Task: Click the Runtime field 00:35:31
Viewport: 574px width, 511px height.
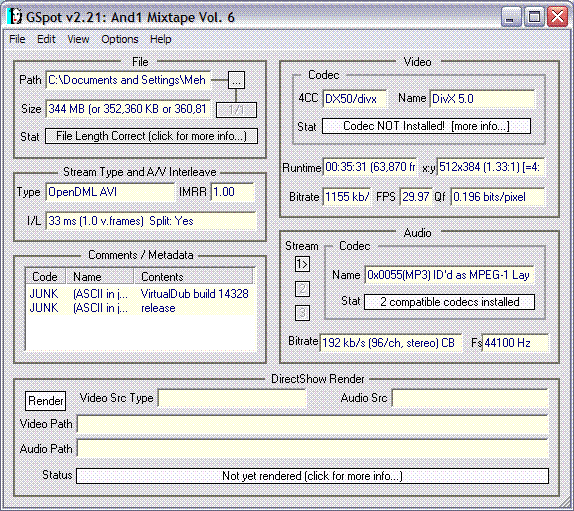Action: point(370,167)
